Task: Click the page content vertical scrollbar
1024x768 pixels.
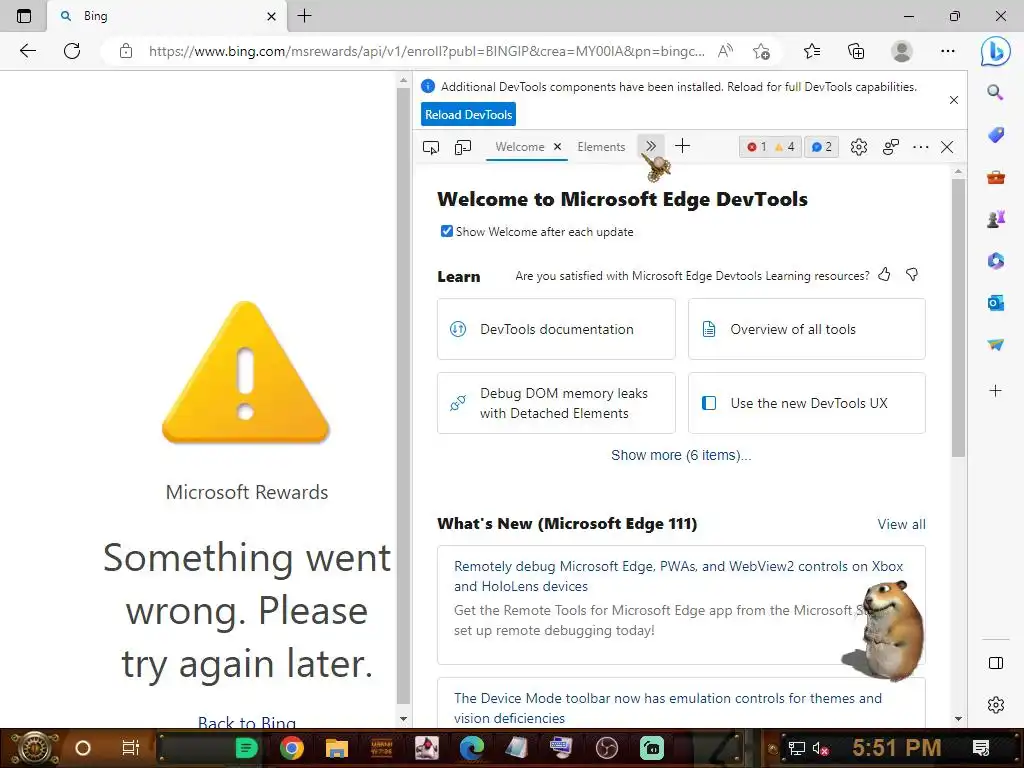Action: click(x=404, y=395)
